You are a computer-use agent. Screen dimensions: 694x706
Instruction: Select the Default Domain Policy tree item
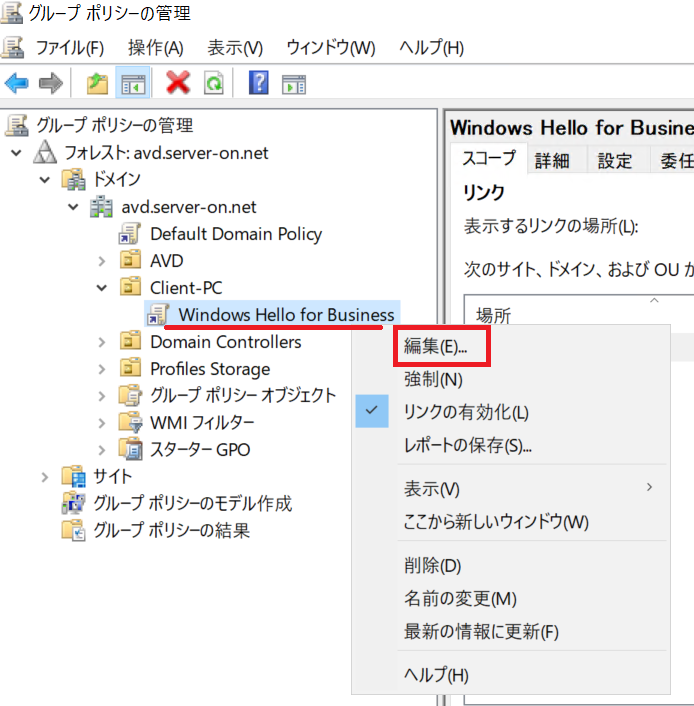236,234
